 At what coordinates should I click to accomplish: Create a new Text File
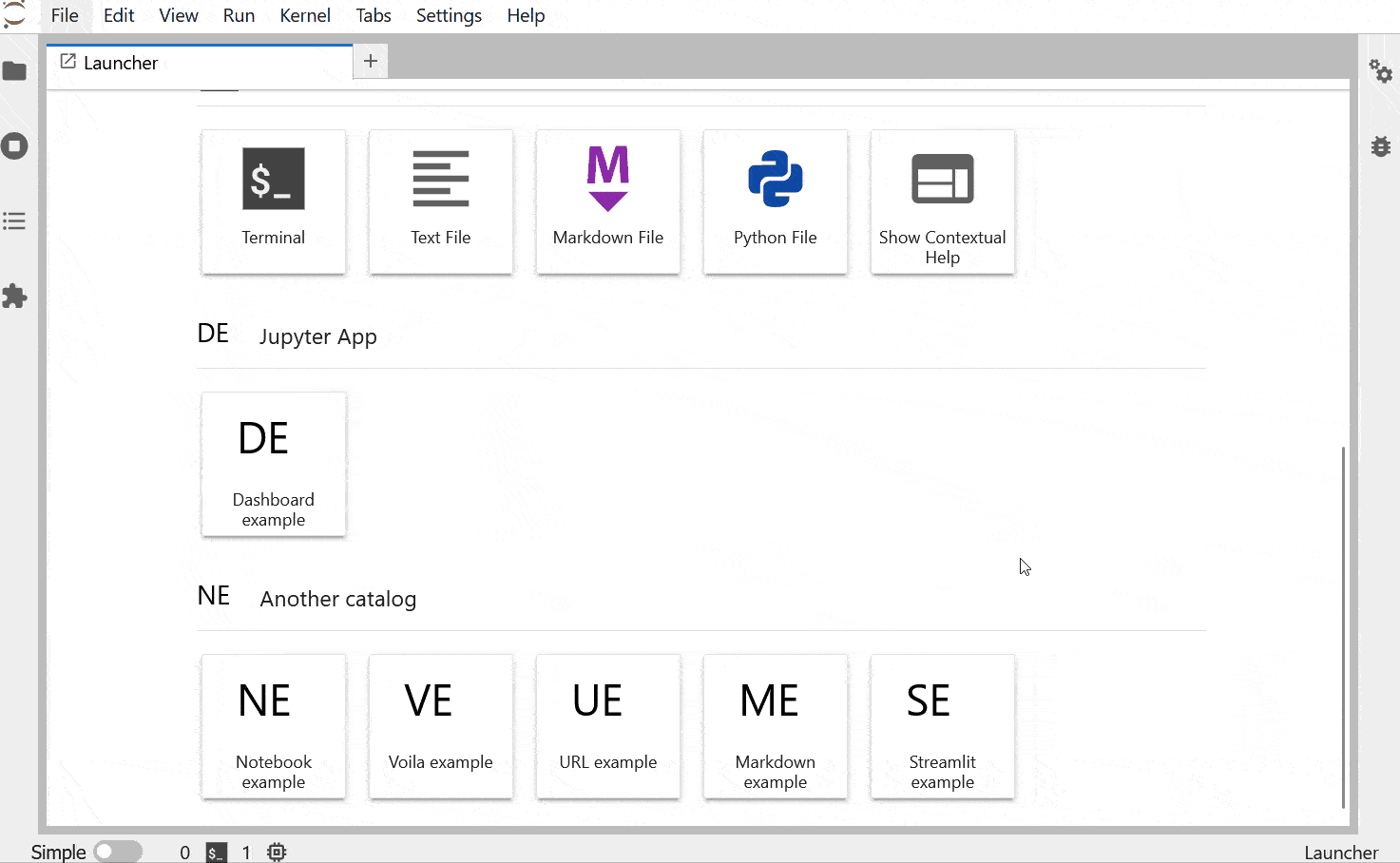click(x=441, y=202)
